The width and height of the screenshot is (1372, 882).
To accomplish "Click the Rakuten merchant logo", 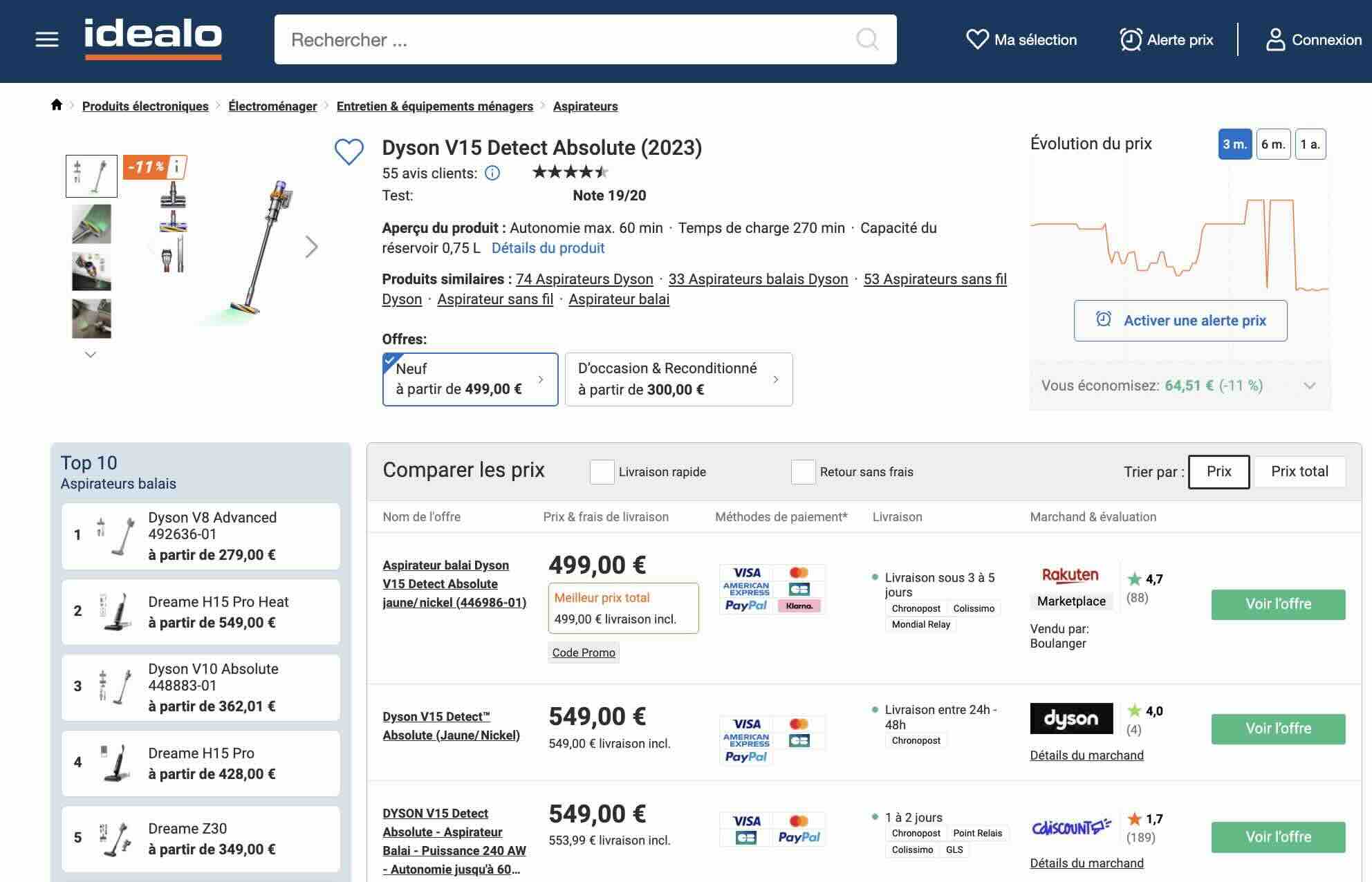I will pos(1070,575).
